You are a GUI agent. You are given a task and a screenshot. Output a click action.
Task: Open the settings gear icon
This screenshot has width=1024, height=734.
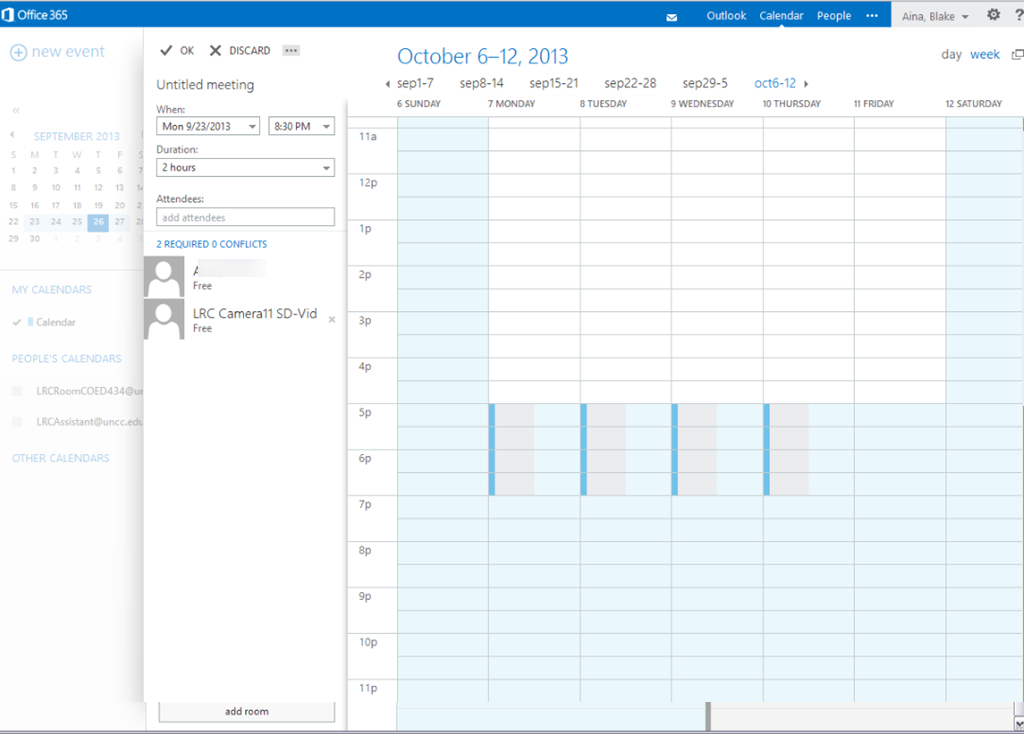(993, 15)
